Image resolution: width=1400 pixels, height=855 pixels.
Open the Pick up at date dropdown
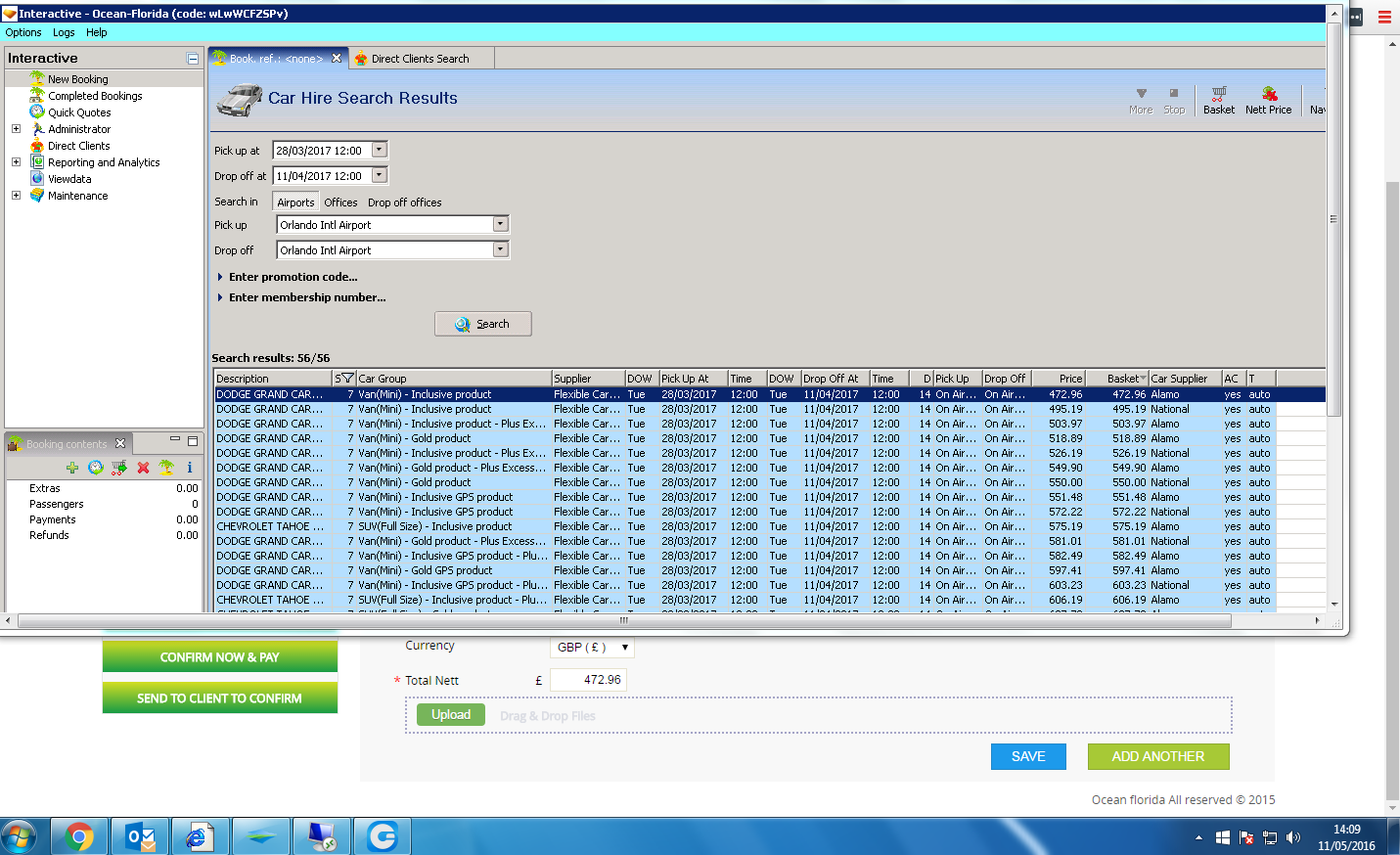tap(380, 150)
